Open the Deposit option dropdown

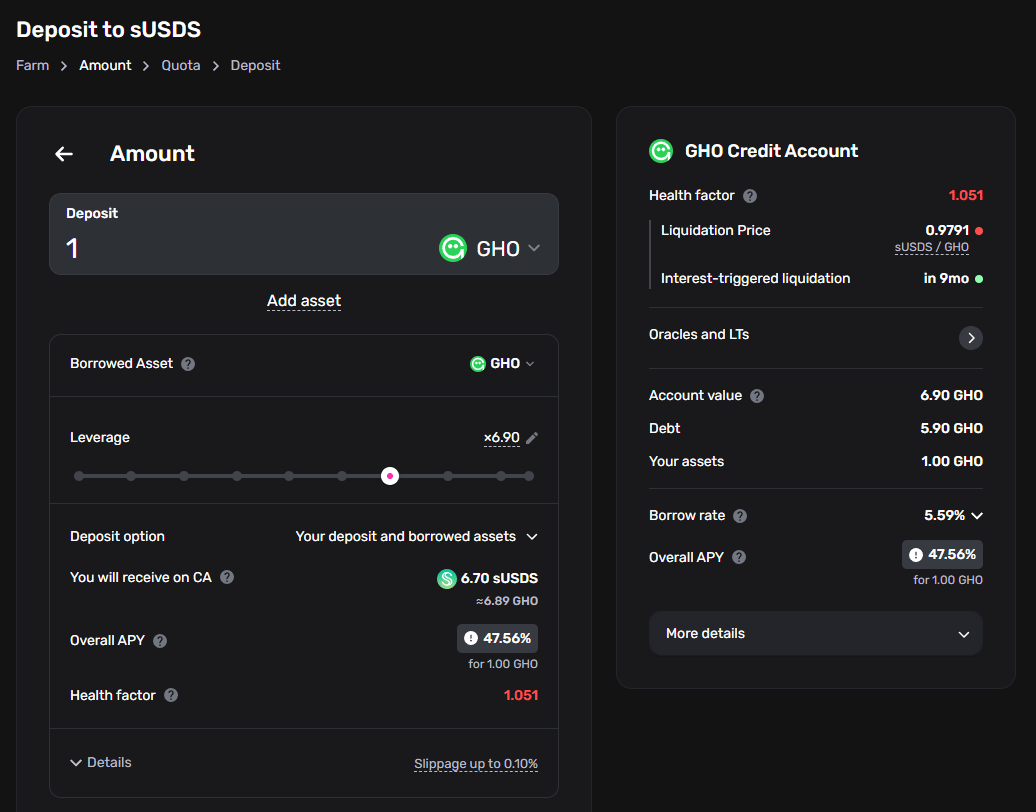416,537
